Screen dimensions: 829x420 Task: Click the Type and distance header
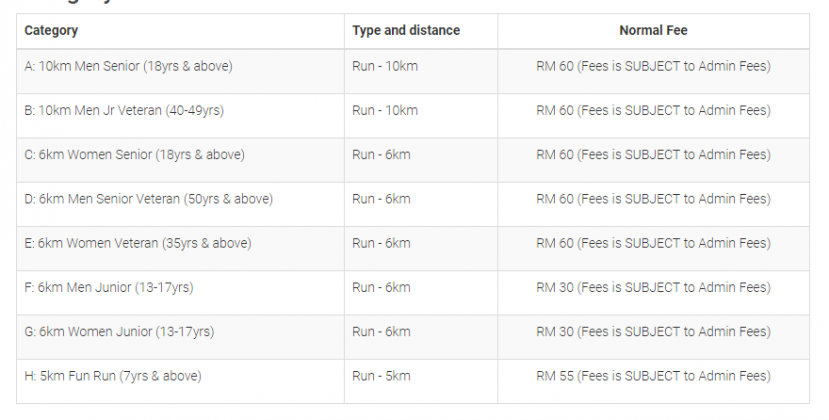click(x=406, y=31)
